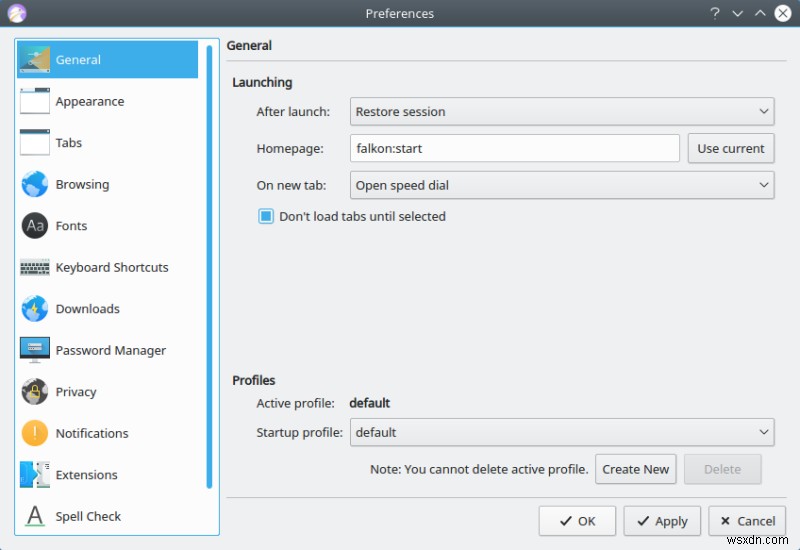Open Password Manager monitor icon

click(35, 350)
